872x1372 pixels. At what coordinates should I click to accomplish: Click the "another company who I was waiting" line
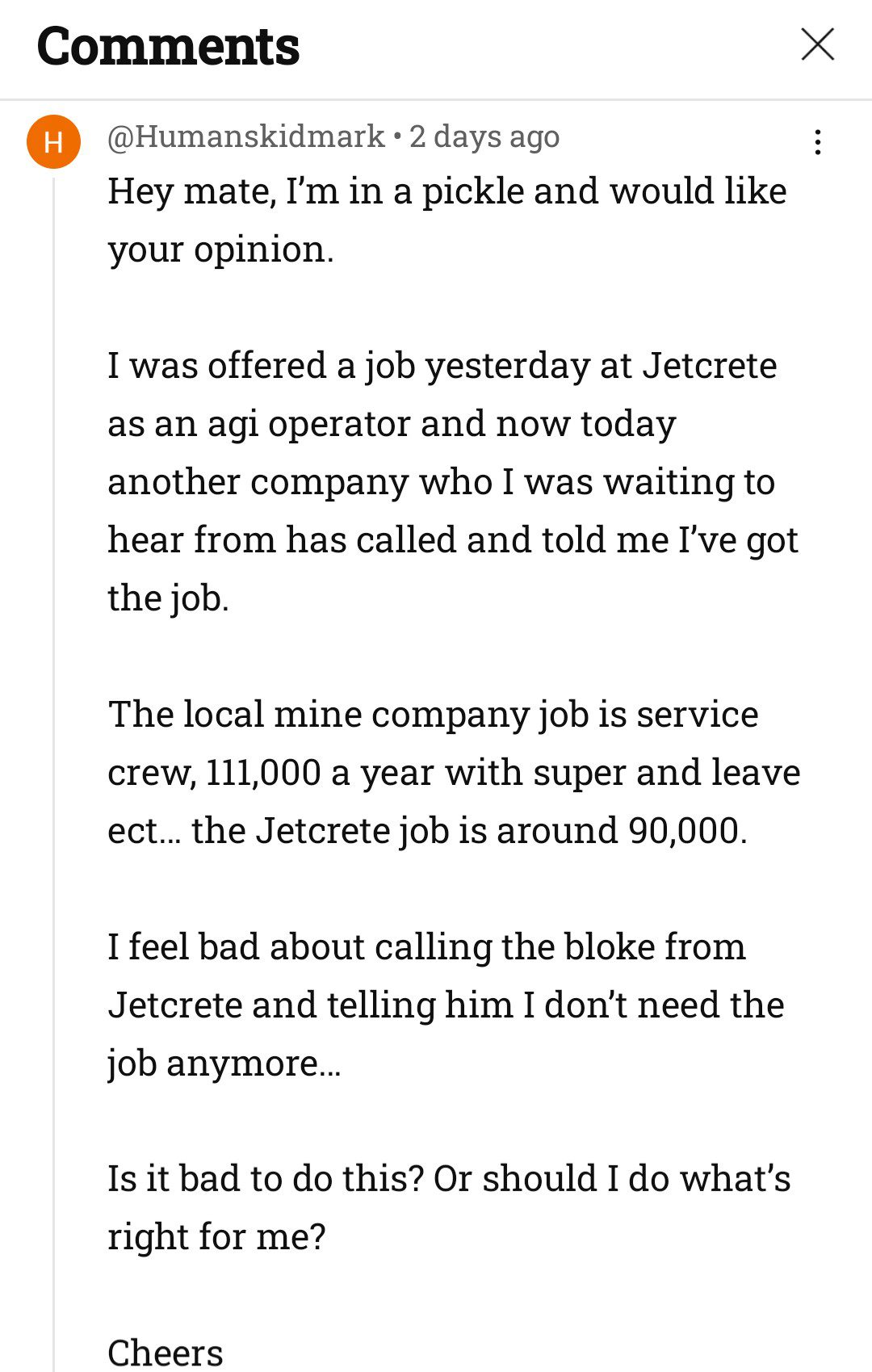click(441, 482)
